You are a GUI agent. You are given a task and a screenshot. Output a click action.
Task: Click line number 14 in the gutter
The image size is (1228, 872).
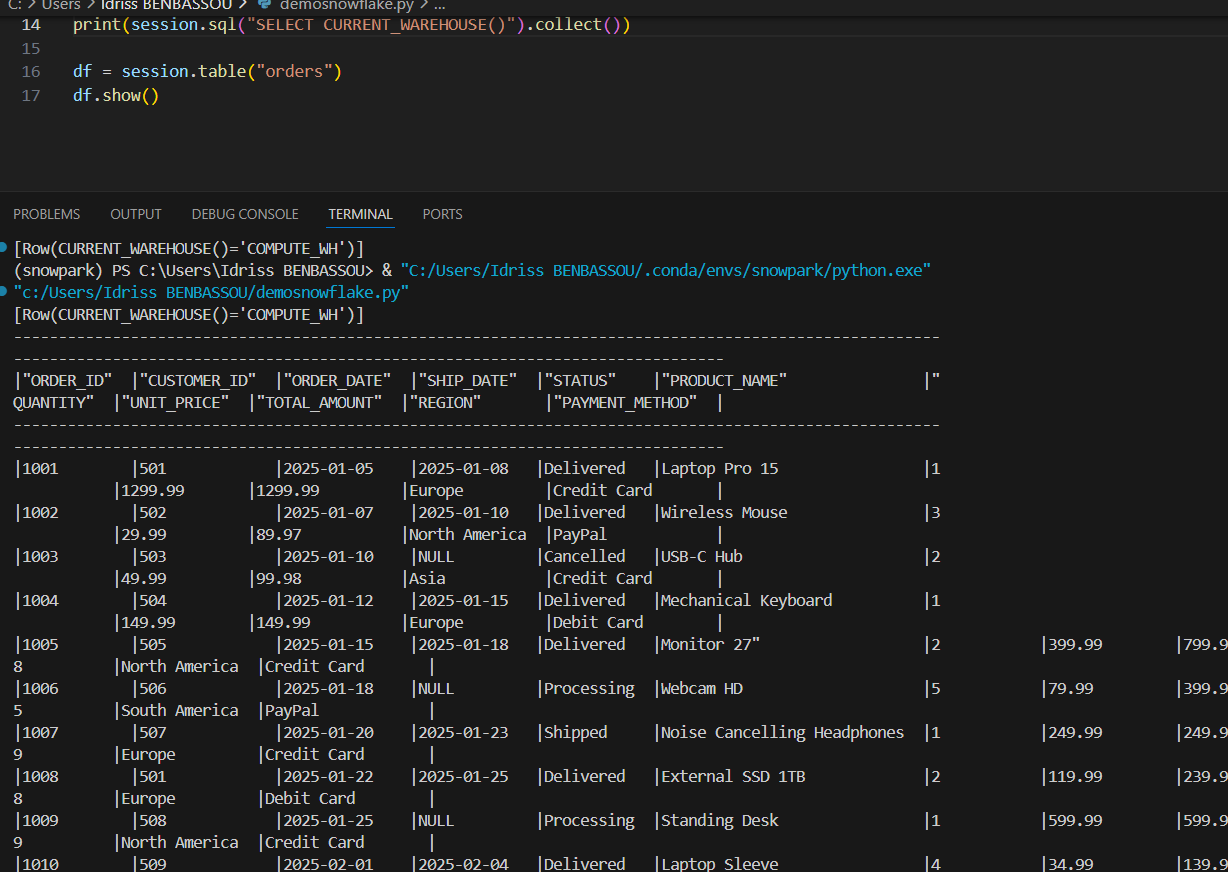(x=31, y=24)
